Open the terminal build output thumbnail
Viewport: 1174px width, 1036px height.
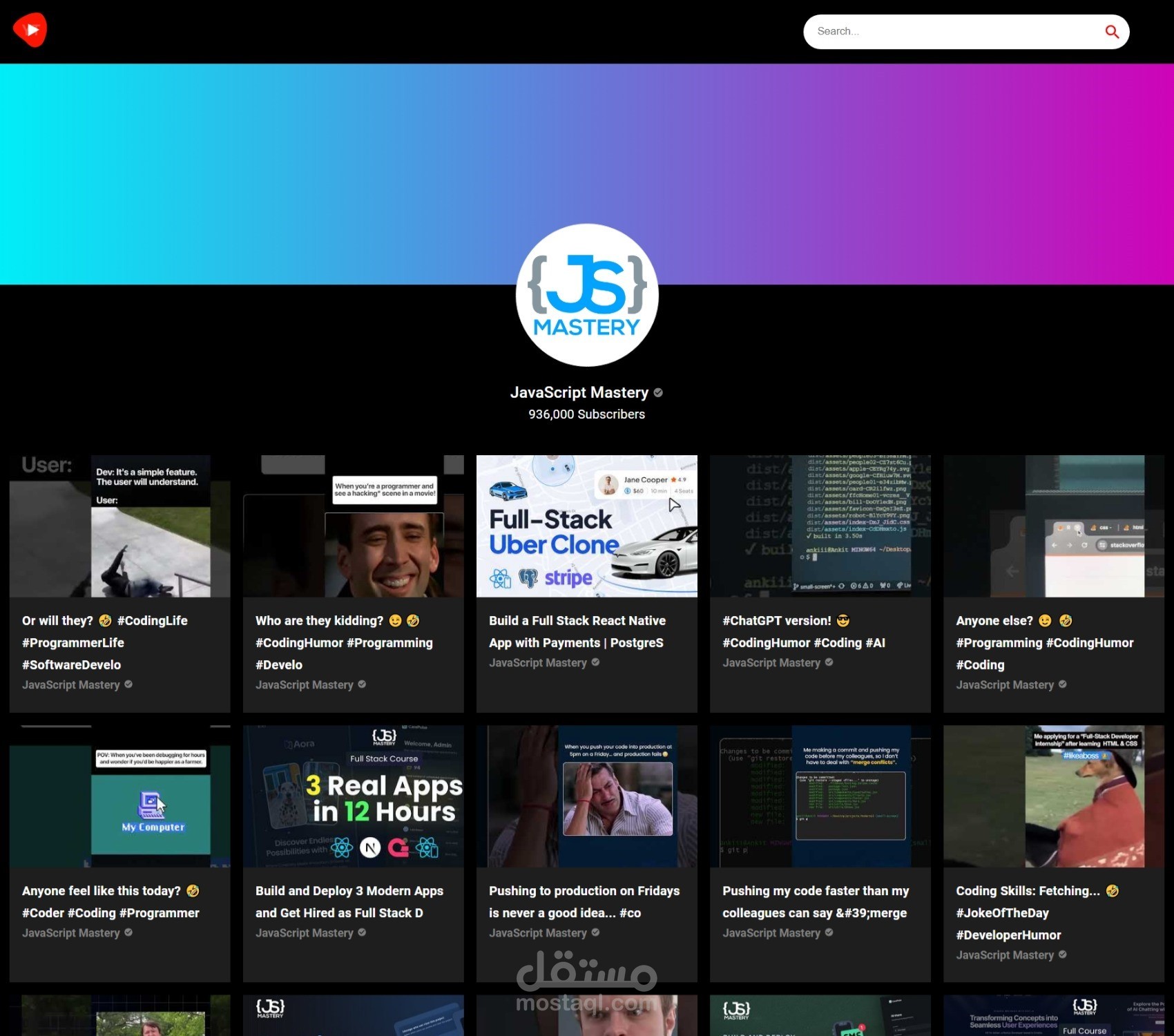pyautogui.click(x=820, y=526)
